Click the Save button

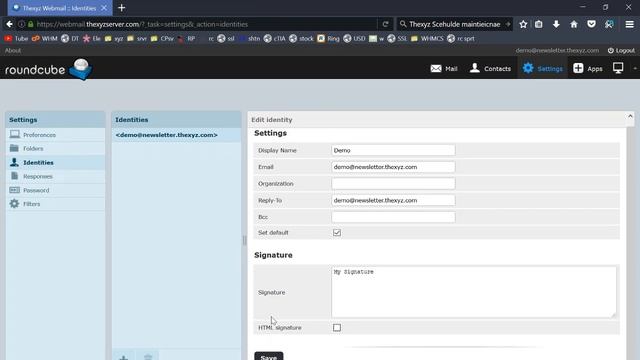pyautogui.click(x=269, y=356)
